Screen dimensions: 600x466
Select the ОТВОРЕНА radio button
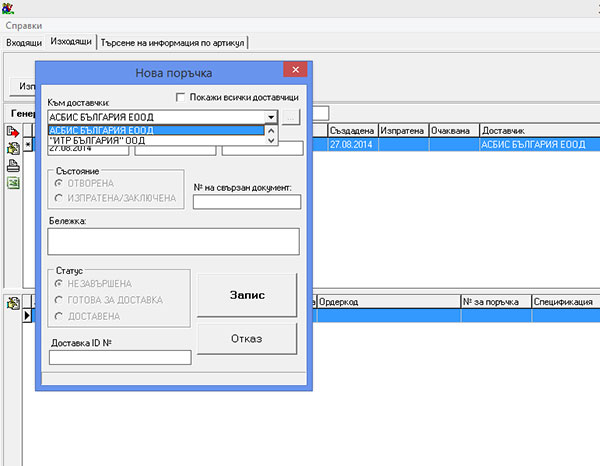point(60,184)
